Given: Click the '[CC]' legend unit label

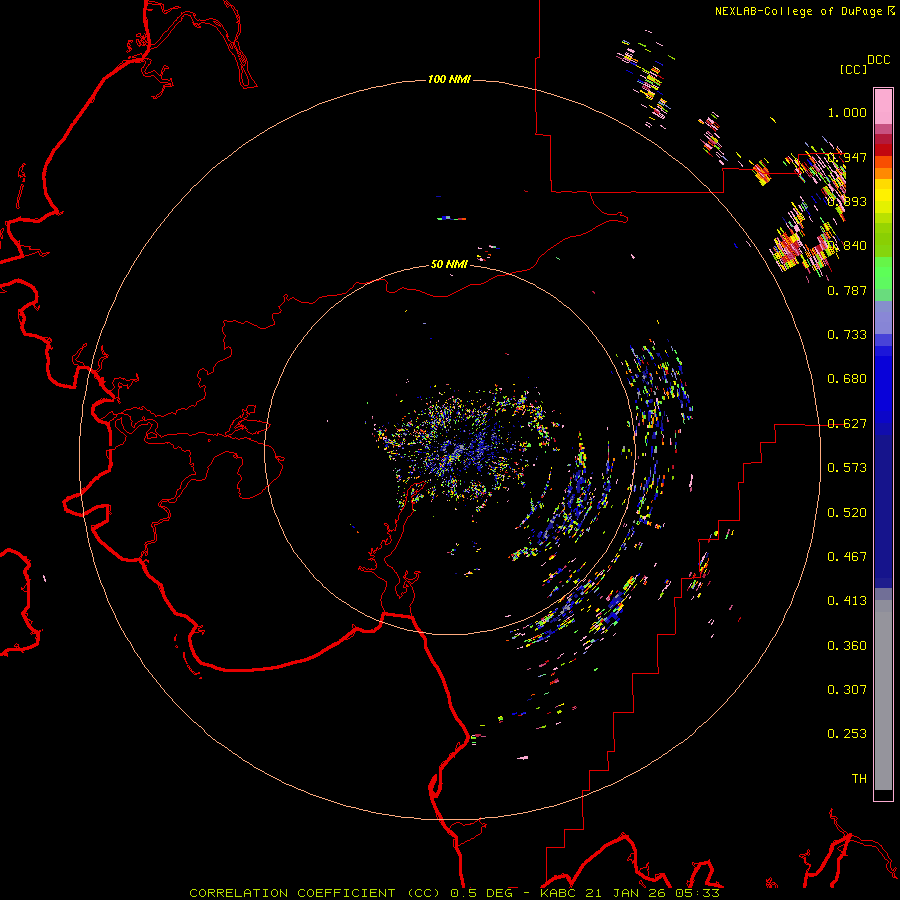Looking at the screenshot, I should tap(853, 69).
